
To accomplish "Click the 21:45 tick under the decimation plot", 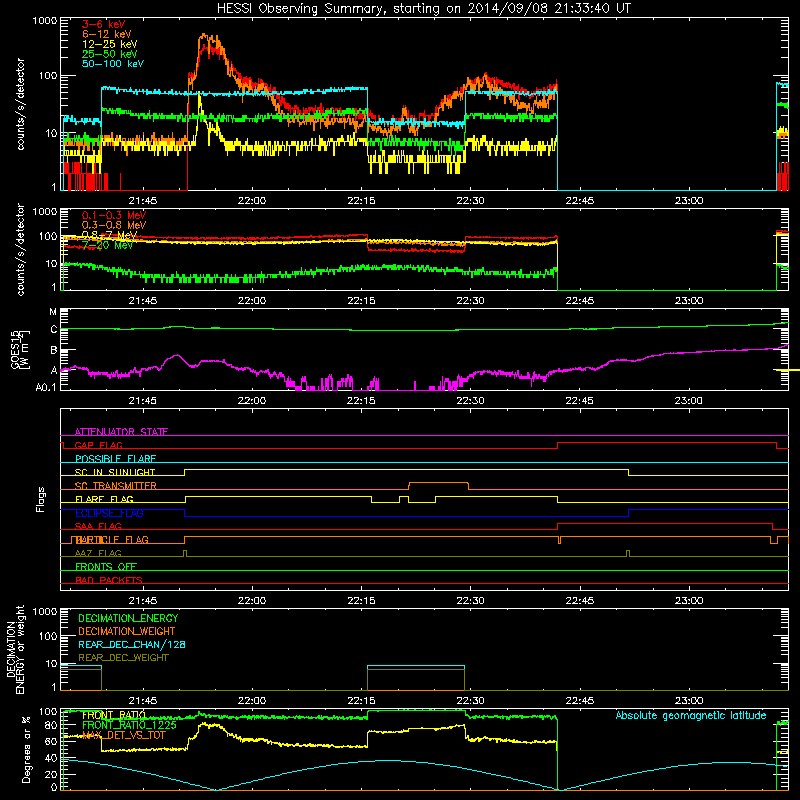I will pyautogui.click(x=142, y=701).
